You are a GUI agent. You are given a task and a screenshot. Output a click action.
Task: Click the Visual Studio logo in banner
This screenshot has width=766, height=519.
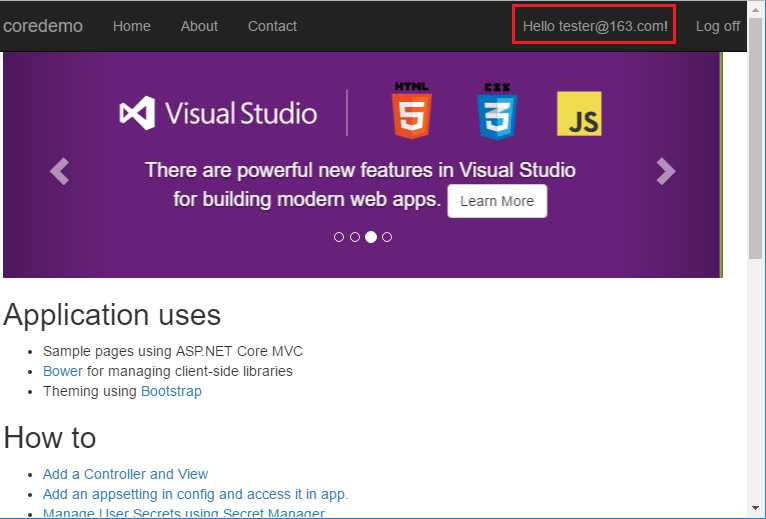point(218,113)
